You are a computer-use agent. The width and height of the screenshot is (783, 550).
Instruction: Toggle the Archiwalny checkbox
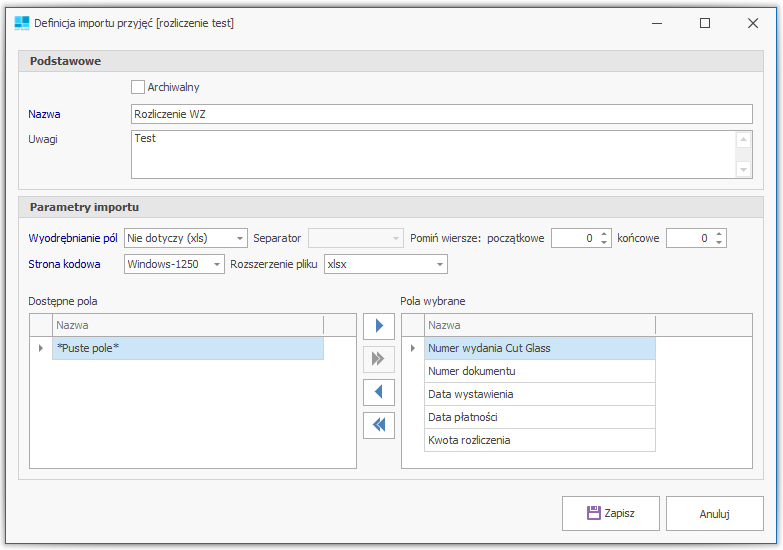[138, 87]
